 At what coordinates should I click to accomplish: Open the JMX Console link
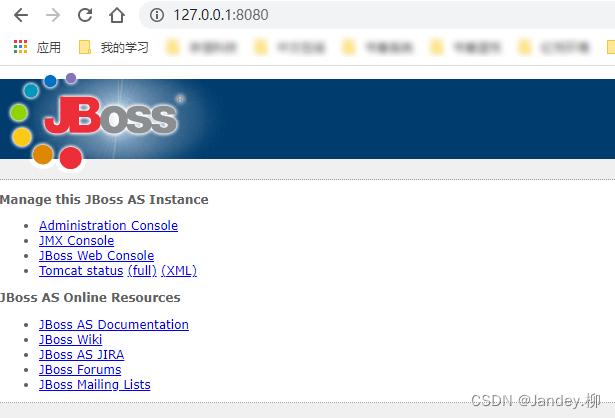click(76, 240)
